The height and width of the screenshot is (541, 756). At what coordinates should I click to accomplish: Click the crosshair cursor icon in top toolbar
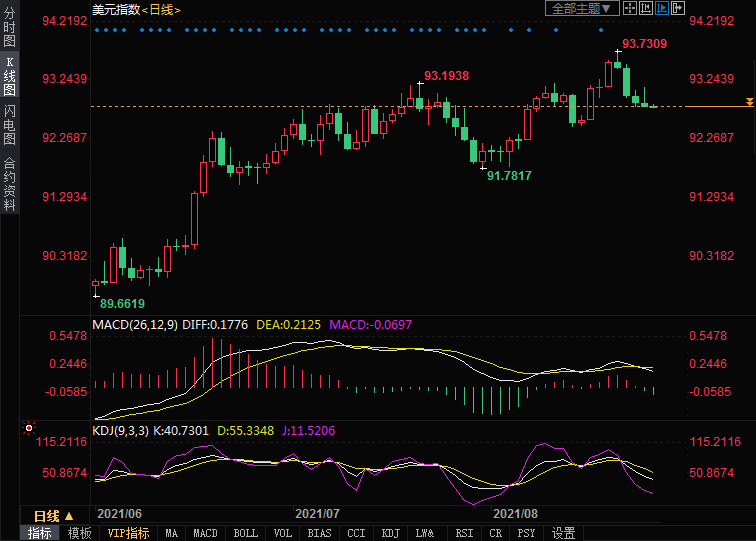point(630,9)
